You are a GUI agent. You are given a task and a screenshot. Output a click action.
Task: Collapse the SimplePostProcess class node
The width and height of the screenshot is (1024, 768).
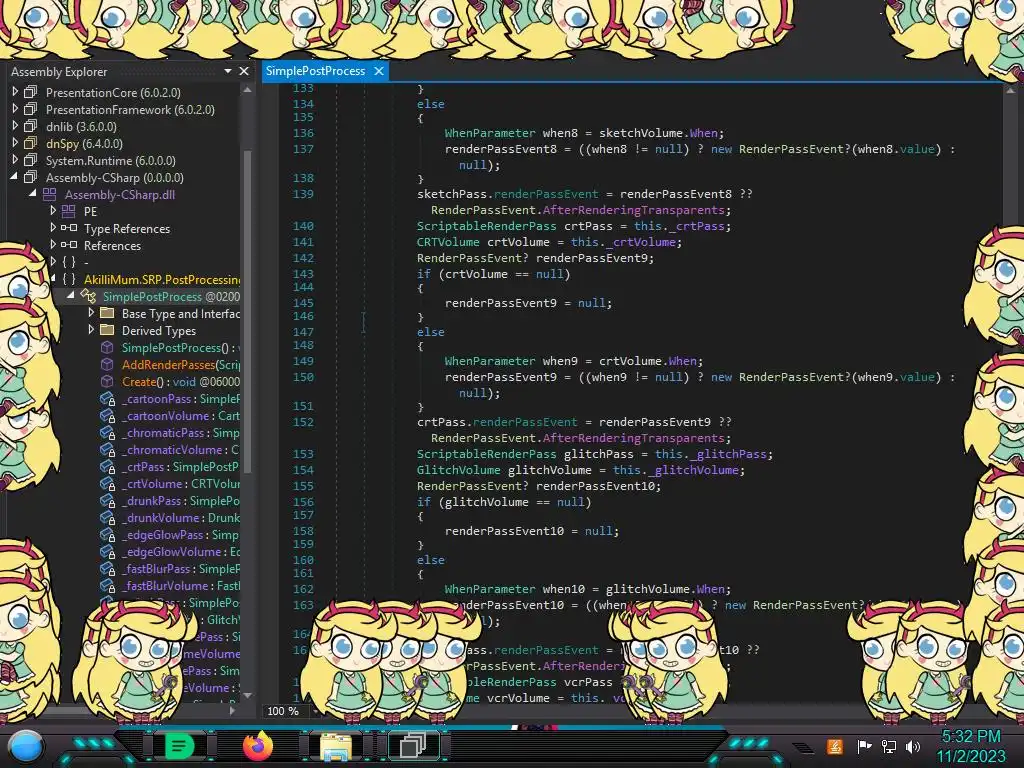tap(71, 296)
